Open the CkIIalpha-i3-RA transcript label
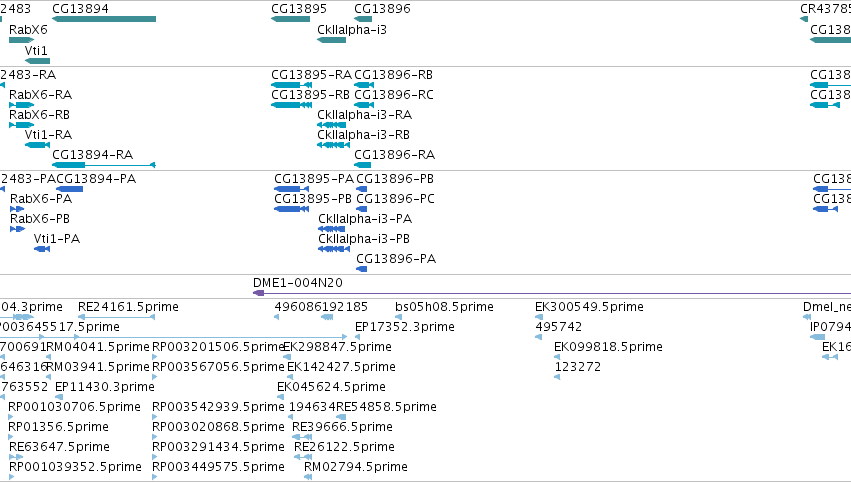This screenshot has height=482, width=851. (365, 115)
